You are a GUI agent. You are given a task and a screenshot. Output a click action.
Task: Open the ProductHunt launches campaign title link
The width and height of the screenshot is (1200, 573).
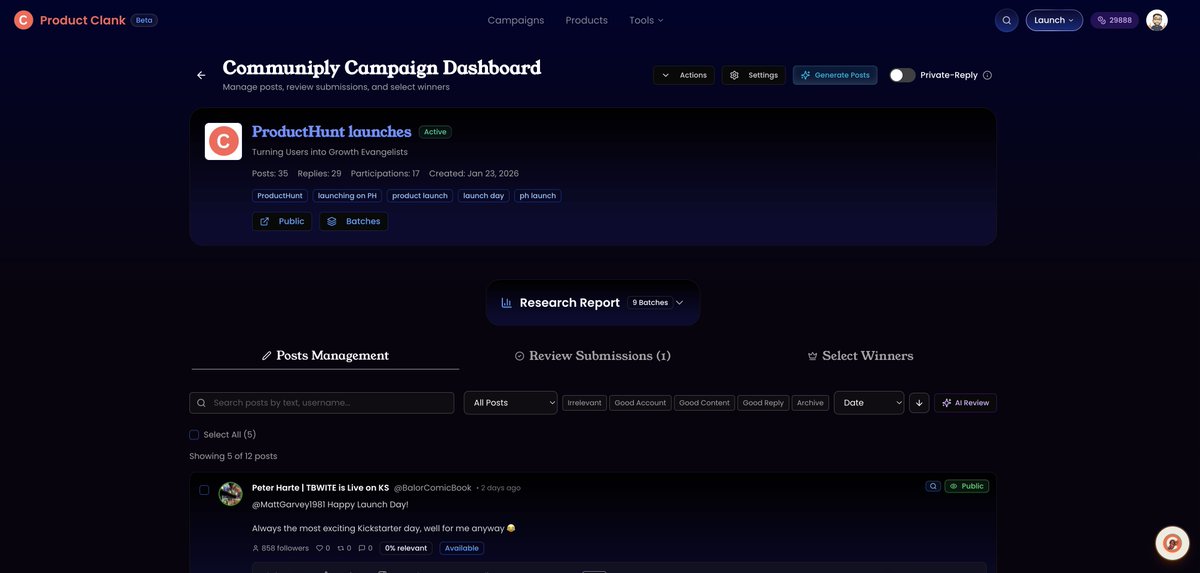point(332,132)
